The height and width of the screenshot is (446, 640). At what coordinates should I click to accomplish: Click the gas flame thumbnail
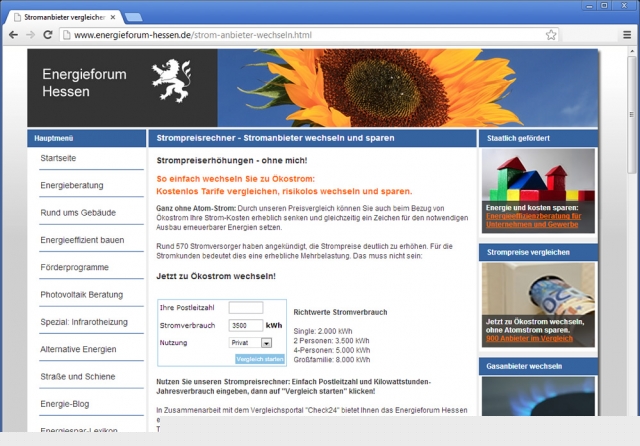coord(538,396)
